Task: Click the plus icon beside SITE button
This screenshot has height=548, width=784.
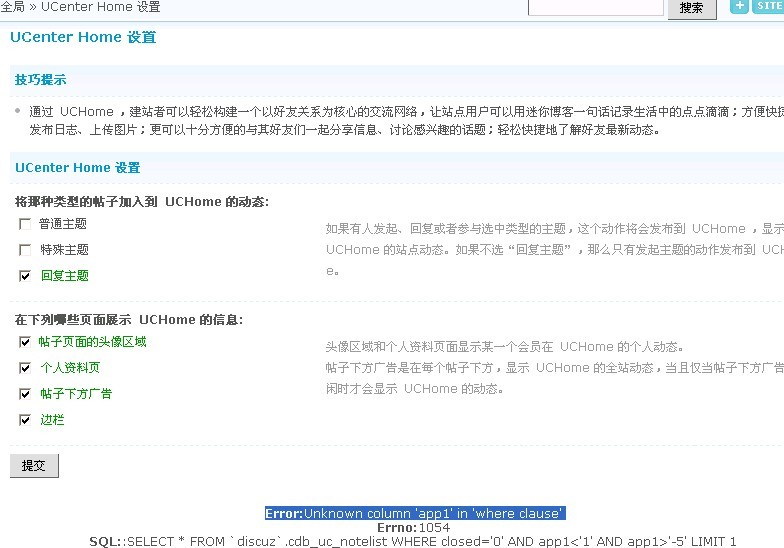Action: (x=739, y=6)
